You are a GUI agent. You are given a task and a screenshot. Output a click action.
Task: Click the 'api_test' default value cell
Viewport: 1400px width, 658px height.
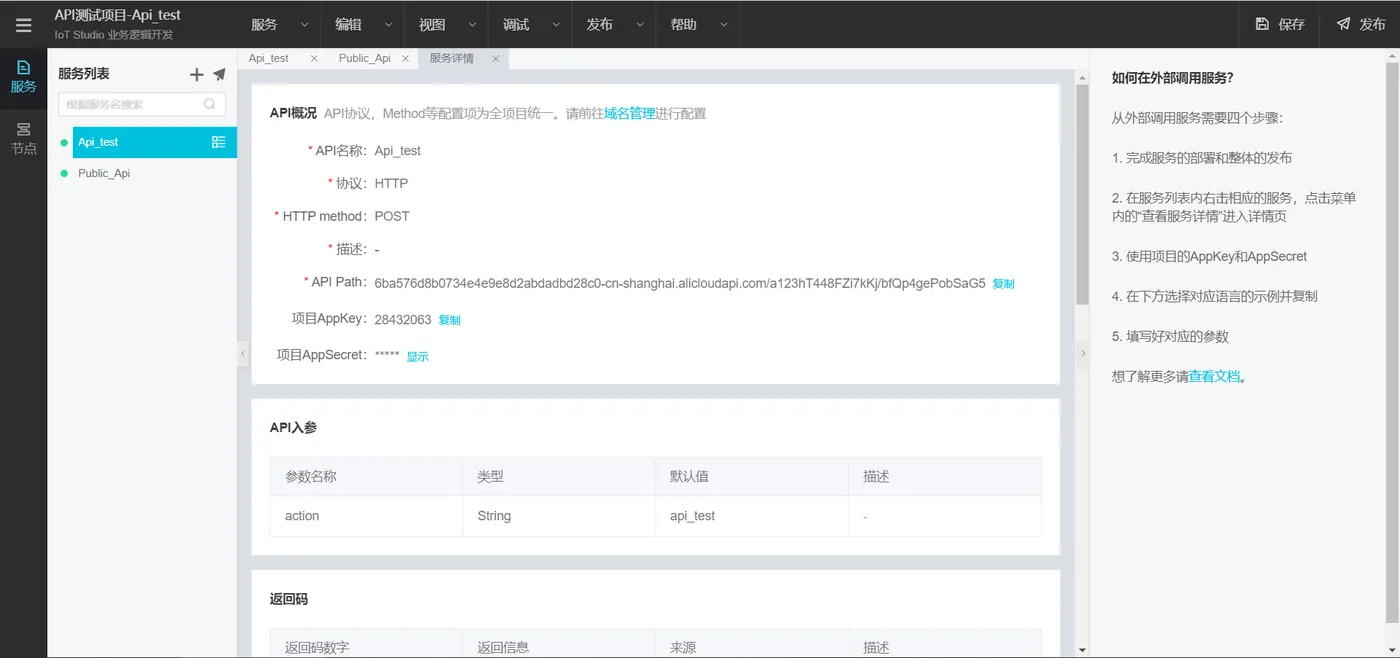coord(752,516)
